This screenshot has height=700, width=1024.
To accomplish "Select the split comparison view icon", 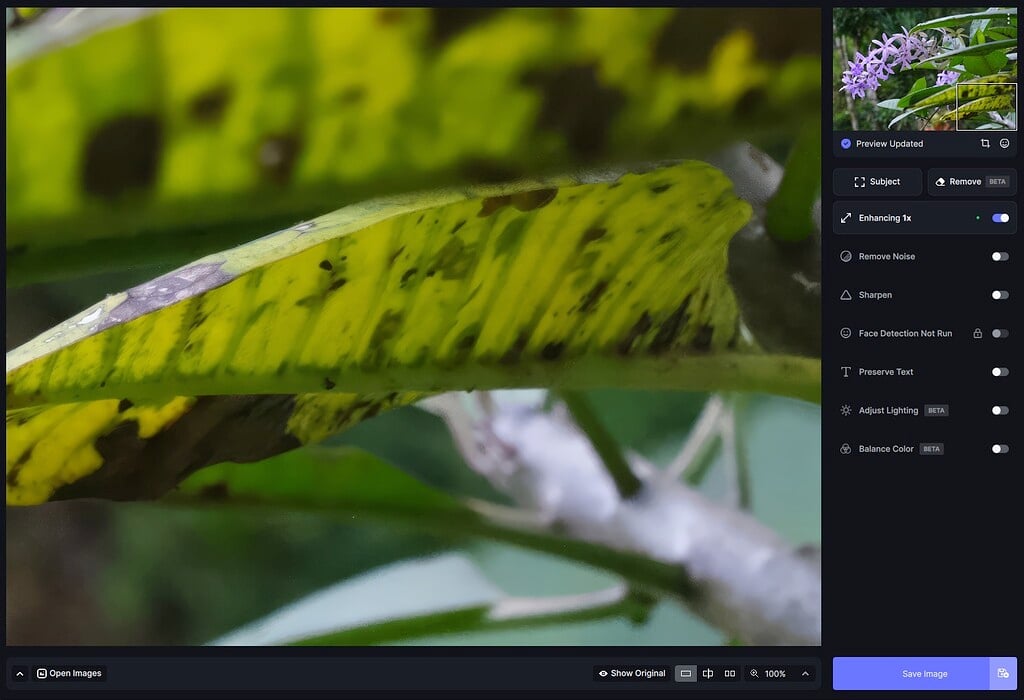I will (x=708, y=673).
